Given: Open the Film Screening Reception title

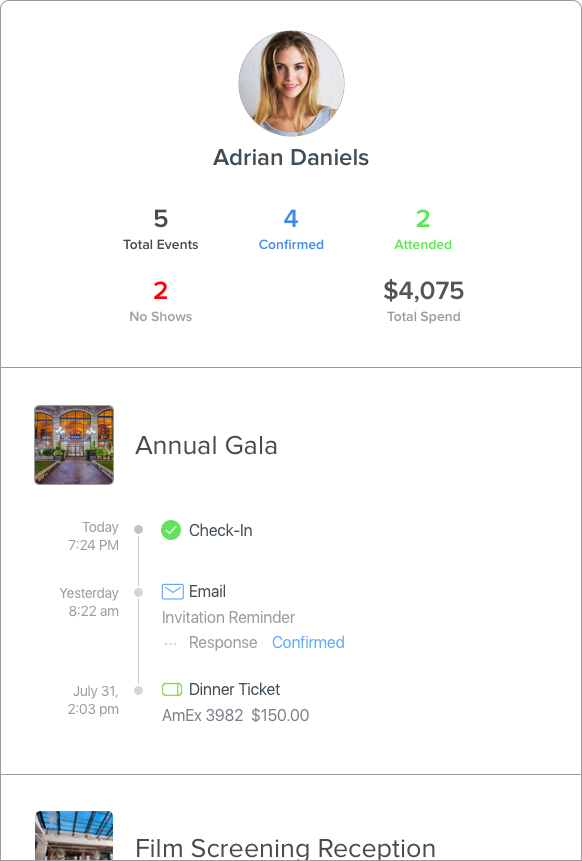Looking at the screenshot, I should point(285,848).
